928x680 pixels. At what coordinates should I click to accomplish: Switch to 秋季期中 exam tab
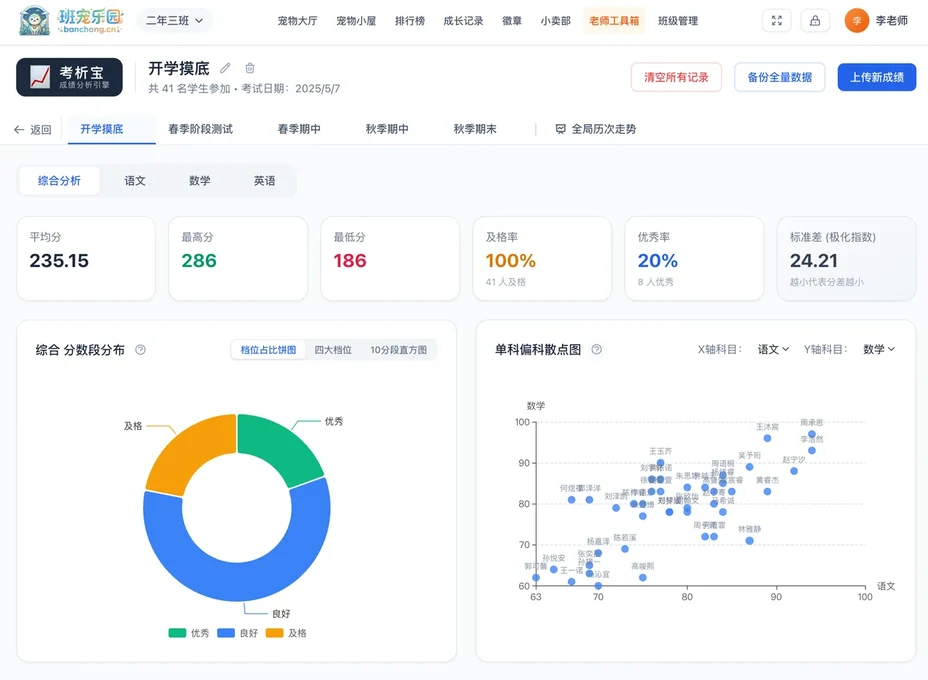click(x=387, y=129)
